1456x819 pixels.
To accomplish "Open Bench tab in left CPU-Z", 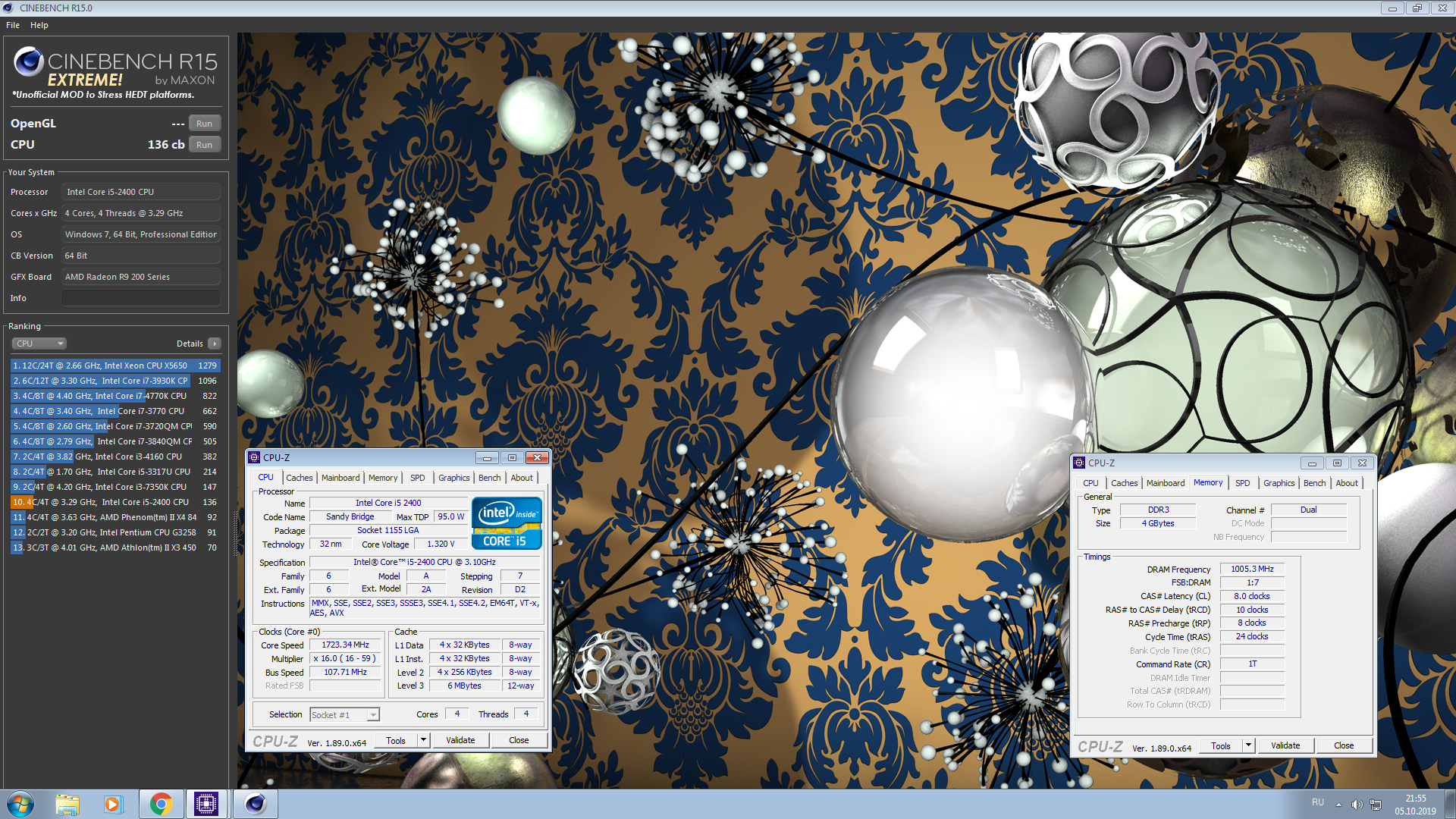I will [490, 478].
